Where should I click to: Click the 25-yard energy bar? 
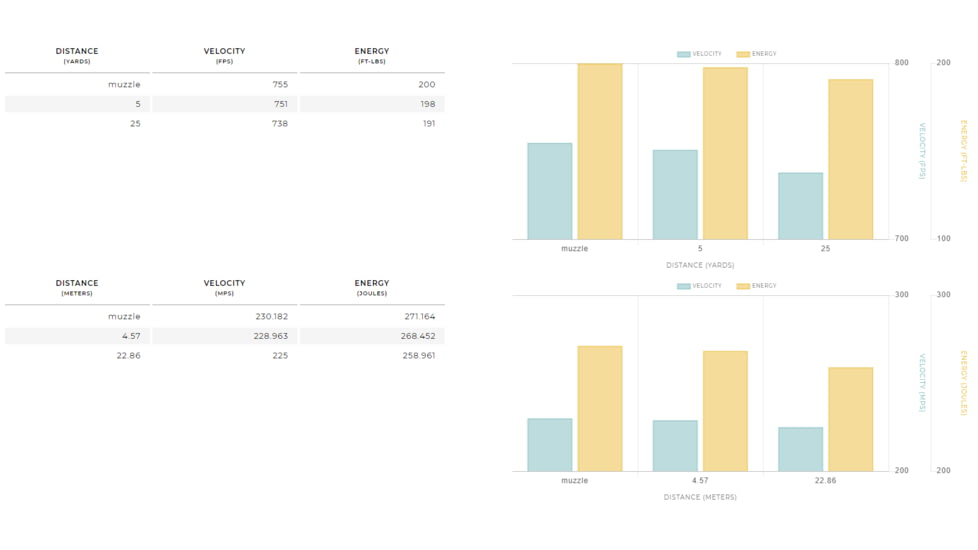[x=850, y=159]
